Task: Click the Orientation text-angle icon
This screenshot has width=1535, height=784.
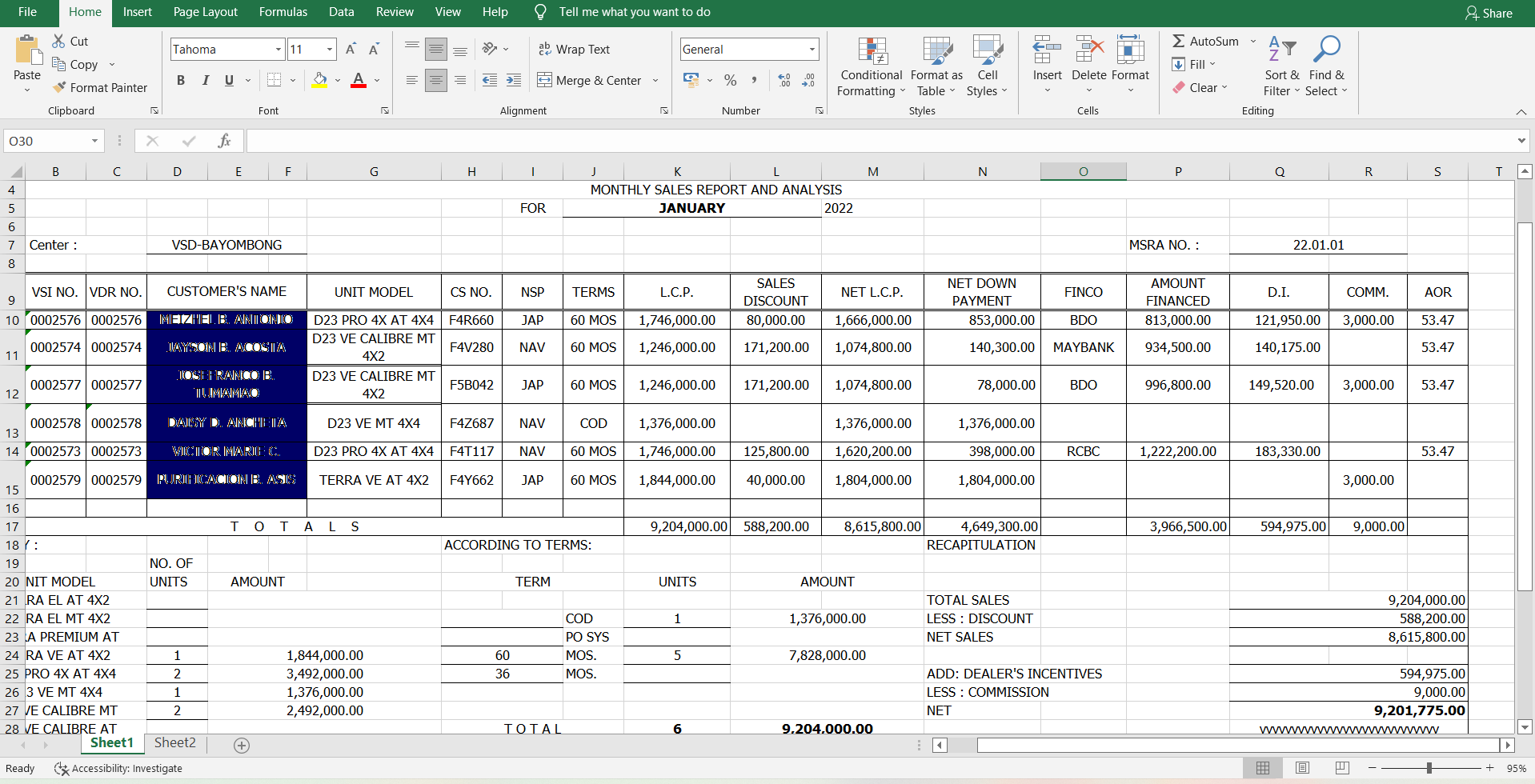Action: point(490,49)
